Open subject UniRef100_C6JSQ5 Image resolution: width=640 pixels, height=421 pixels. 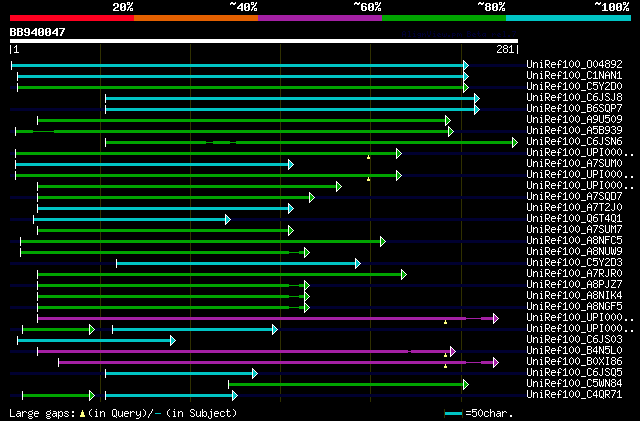pyautogui.click(x=574, y=372)
